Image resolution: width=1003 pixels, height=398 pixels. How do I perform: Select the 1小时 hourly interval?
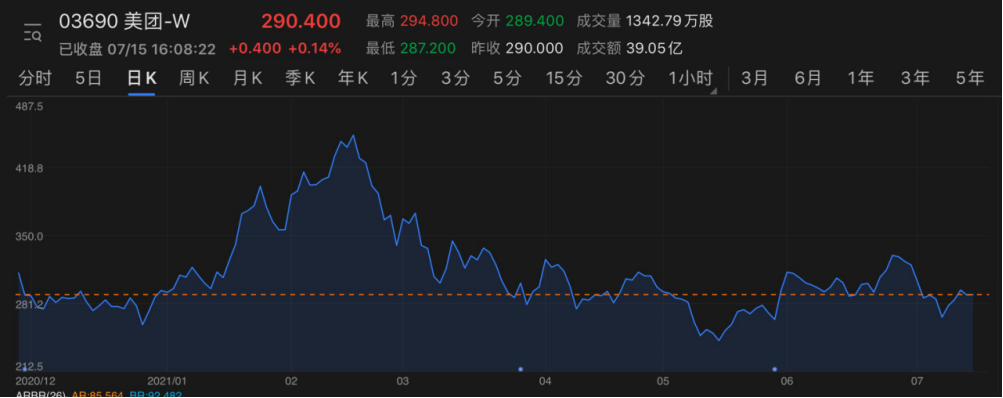click(690, 79)
